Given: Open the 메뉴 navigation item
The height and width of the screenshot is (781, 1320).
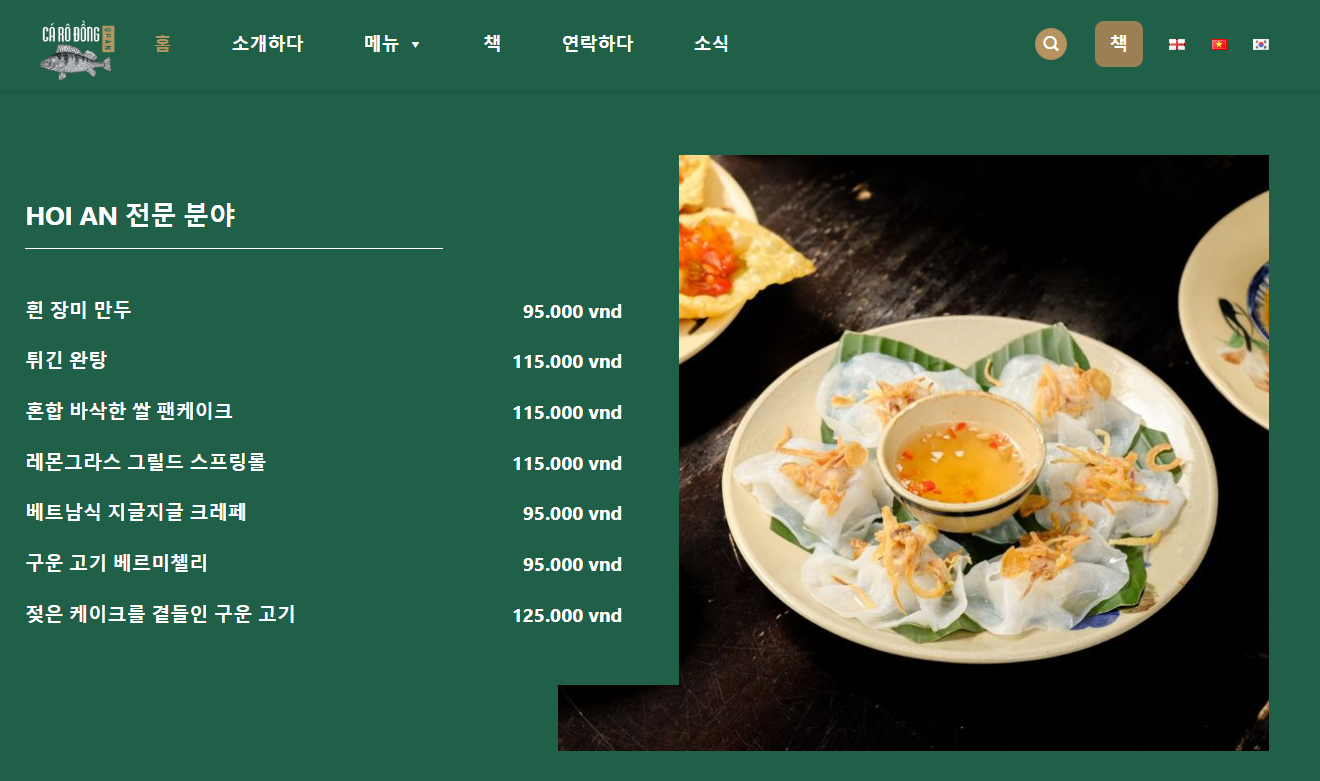Looking at the screenshot, I should pyautogui.click(x=381, y=44).
